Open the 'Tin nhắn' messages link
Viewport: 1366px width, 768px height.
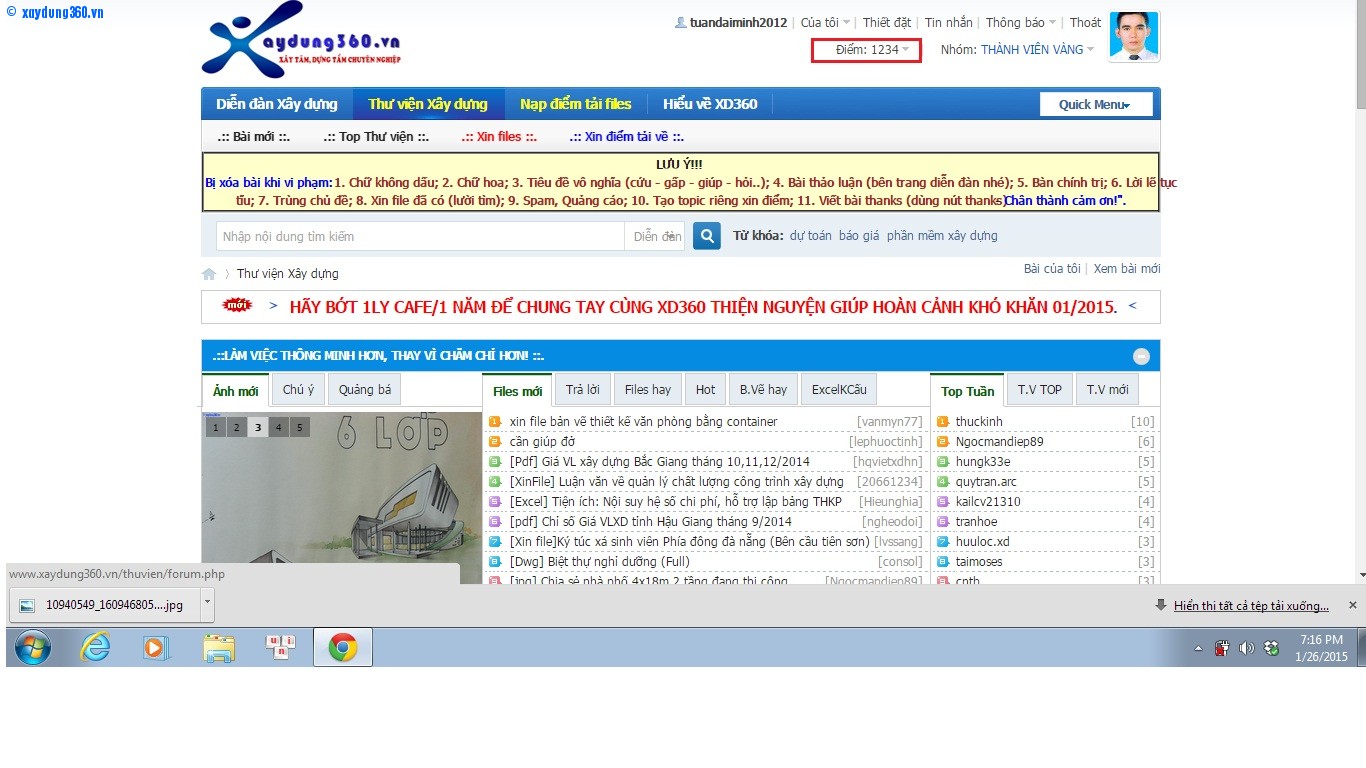tap(948, 22)
